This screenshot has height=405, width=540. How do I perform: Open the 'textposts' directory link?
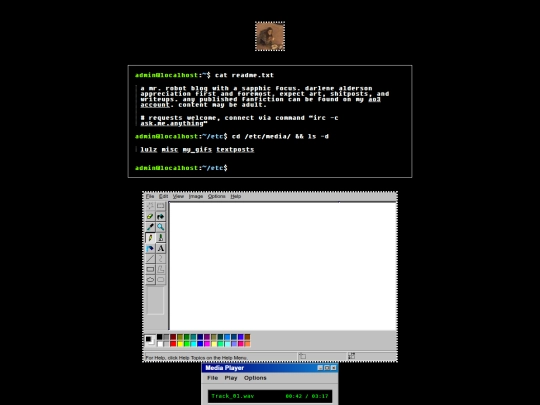(235, 149)
